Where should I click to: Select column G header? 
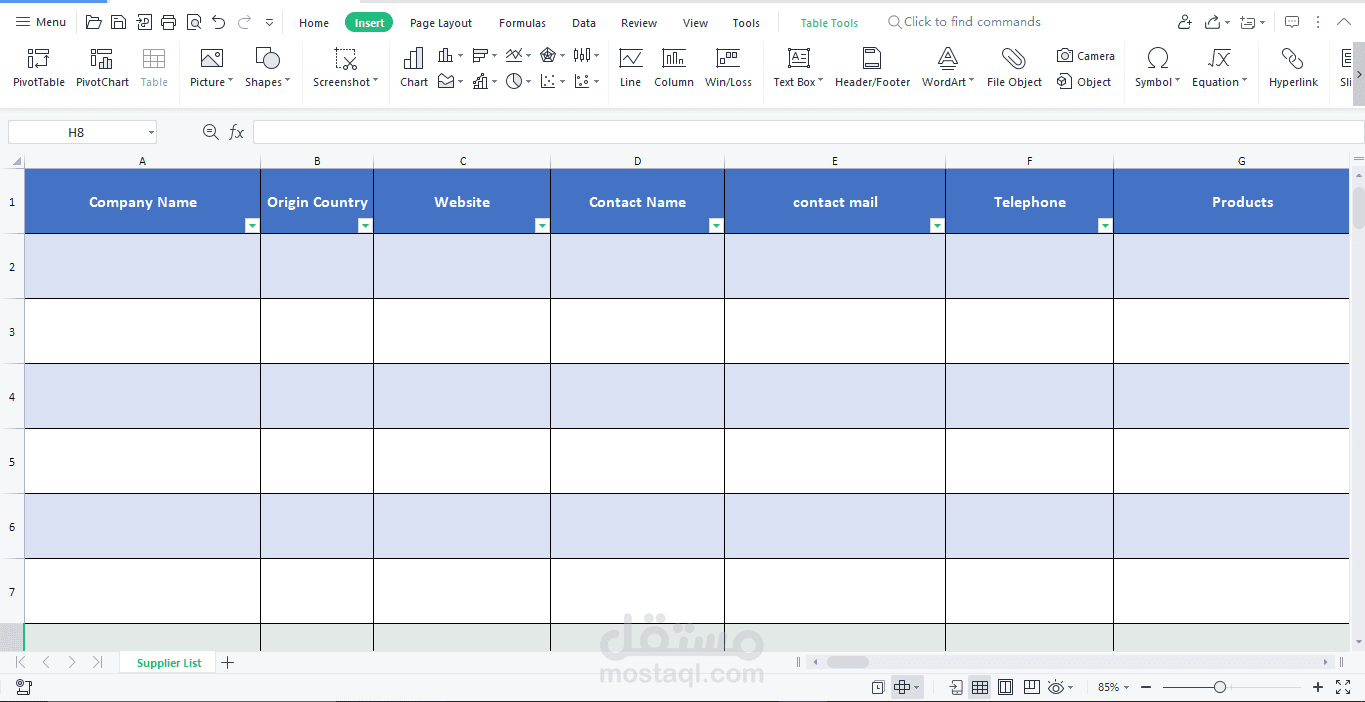1241,161
